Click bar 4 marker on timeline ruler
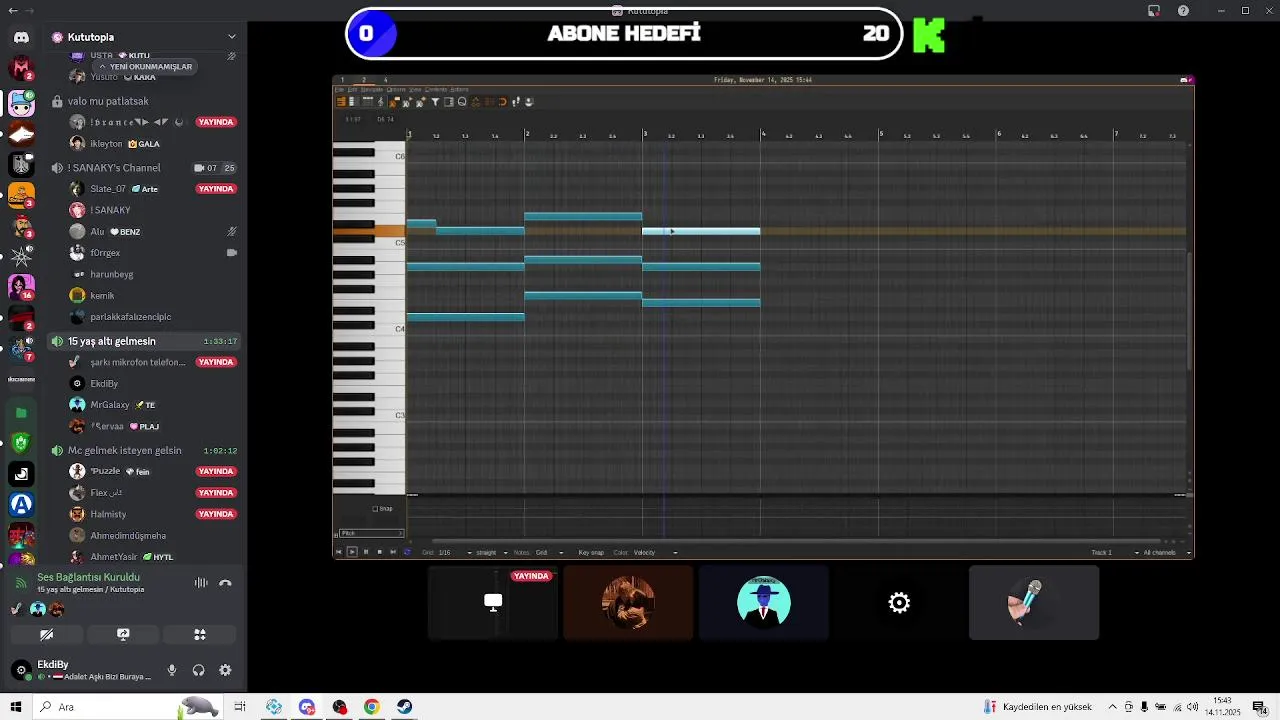Screen dimensions: 1280x720 (763, 134)
